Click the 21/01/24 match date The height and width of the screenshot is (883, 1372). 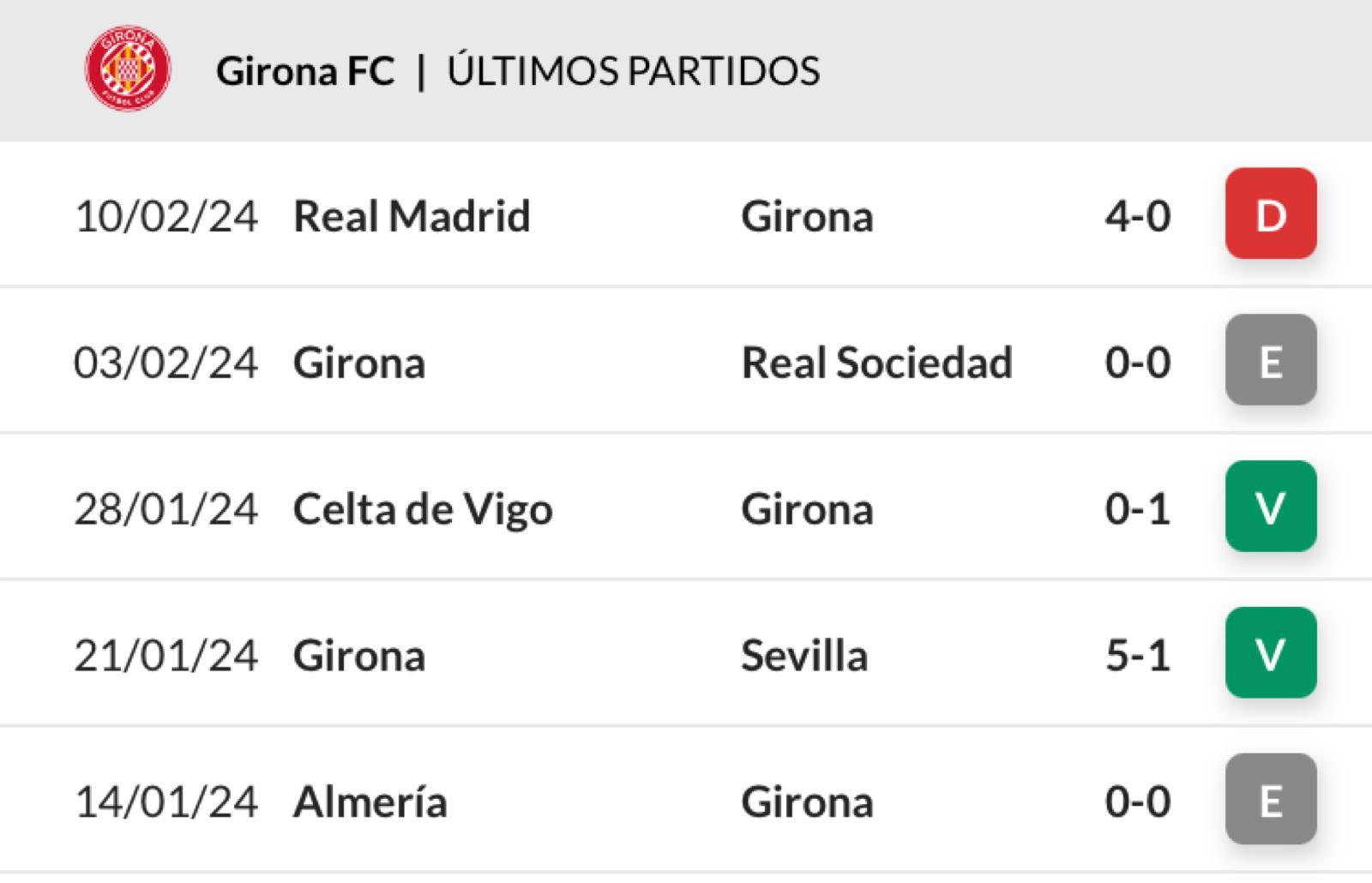[x=166, y=656]
